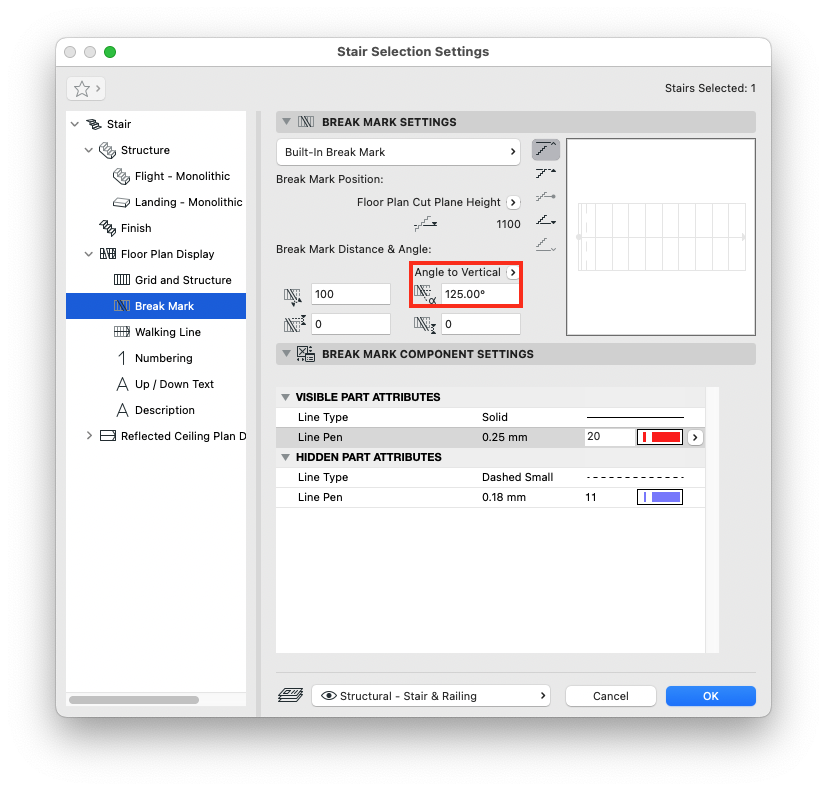Open Up / Down Text page
The width and height of the screenshot is (827, 791).
(x=174, y=384)
